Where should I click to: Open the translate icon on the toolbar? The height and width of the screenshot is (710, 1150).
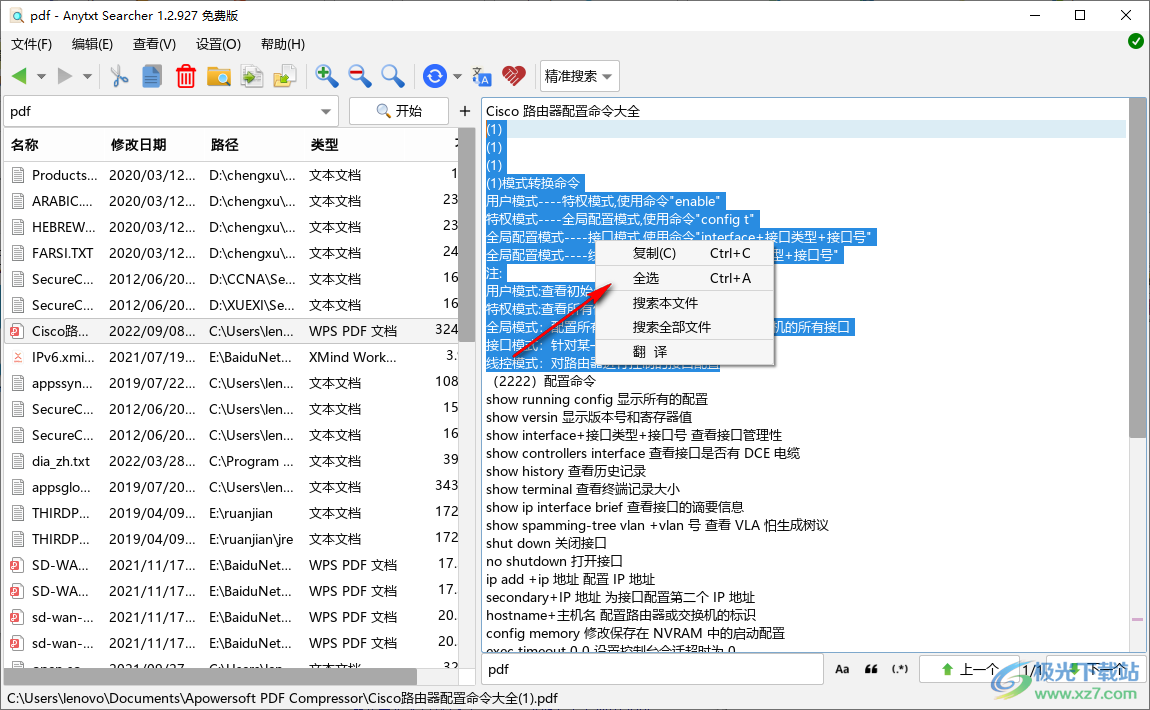tap(481, 76)
